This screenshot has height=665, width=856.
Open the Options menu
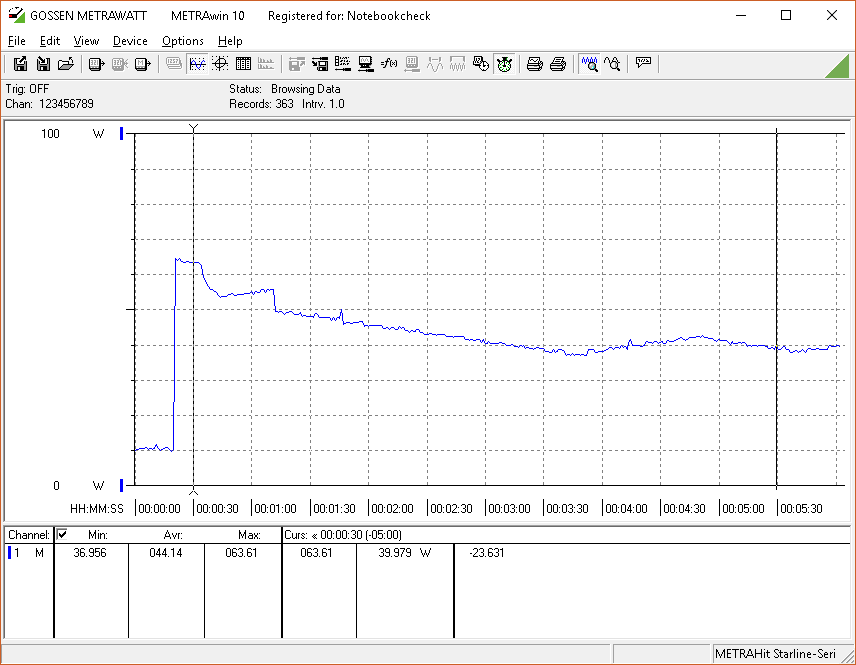182,41
